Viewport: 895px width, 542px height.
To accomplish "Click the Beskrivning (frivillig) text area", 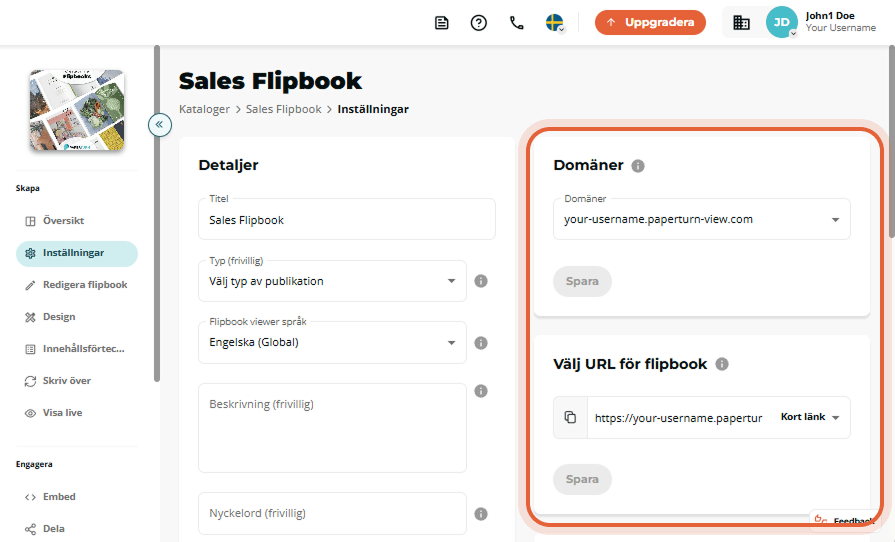I will click(332, 428).
